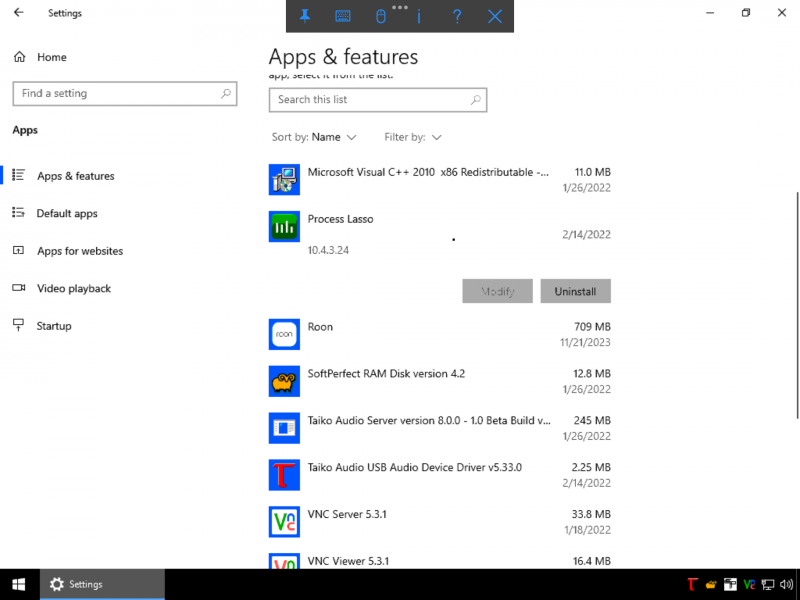Click the magnifier in Find a setting
The height and width of the screenshot is (600, 800).
226,93
